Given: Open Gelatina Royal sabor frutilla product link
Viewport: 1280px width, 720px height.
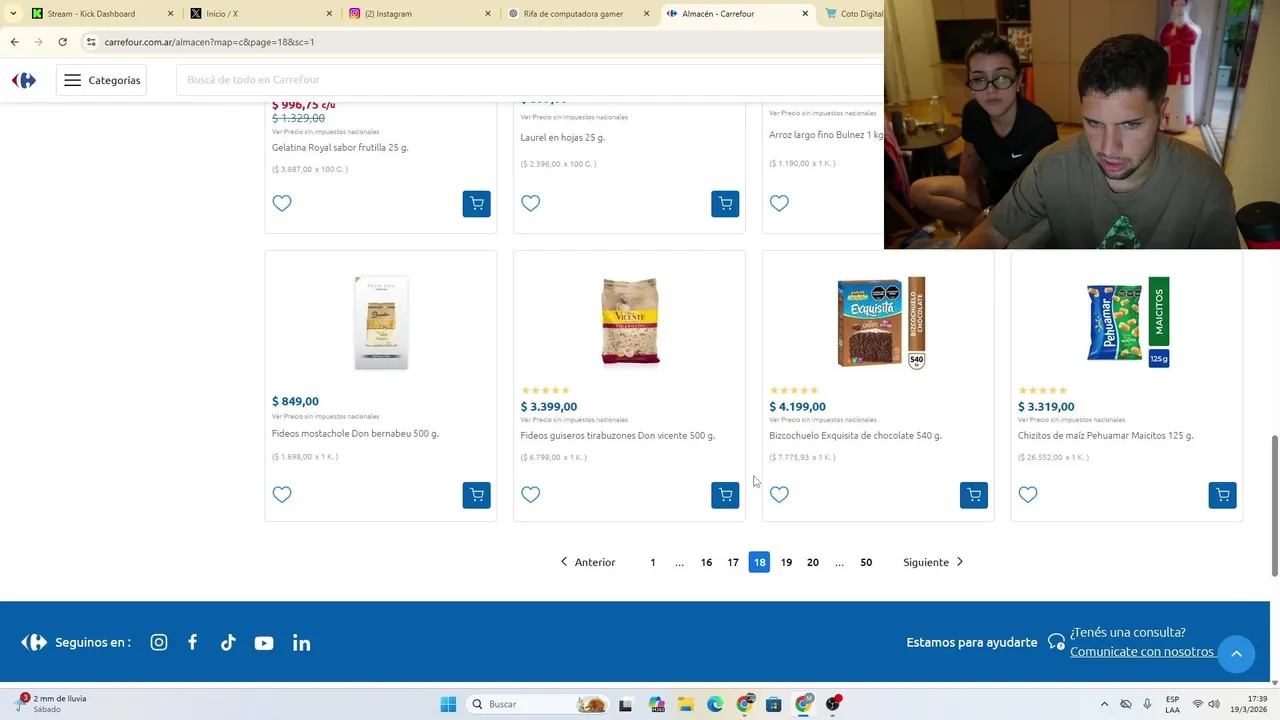Looking at the screenshot, I should click(340, 147).
